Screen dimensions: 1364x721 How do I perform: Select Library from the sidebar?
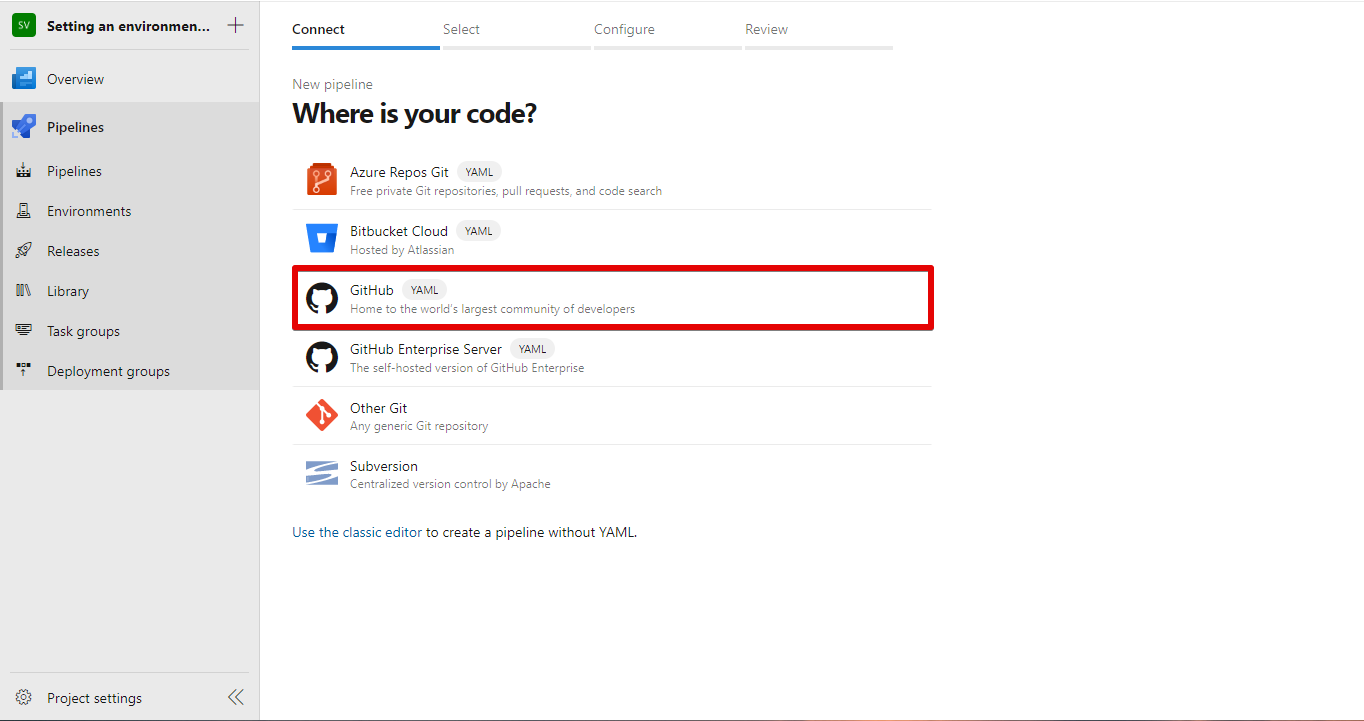tap(68, 291)
